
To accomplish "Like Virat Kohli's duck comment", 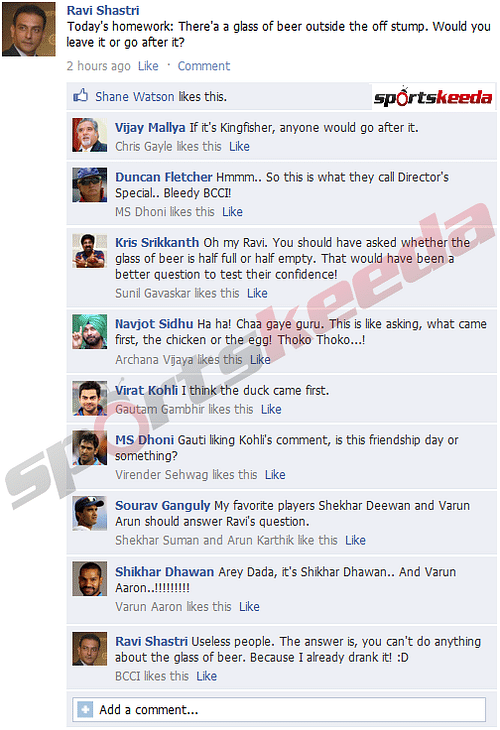I will click(271, 409).
